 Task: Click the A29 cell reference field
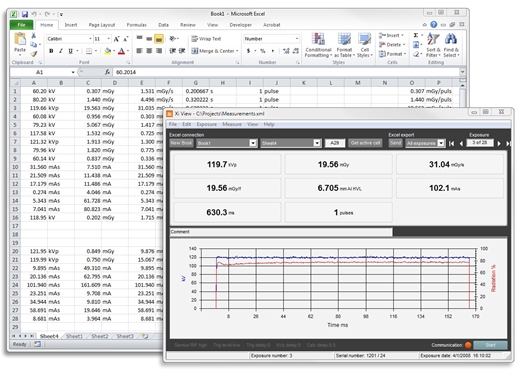click(335, 143)
